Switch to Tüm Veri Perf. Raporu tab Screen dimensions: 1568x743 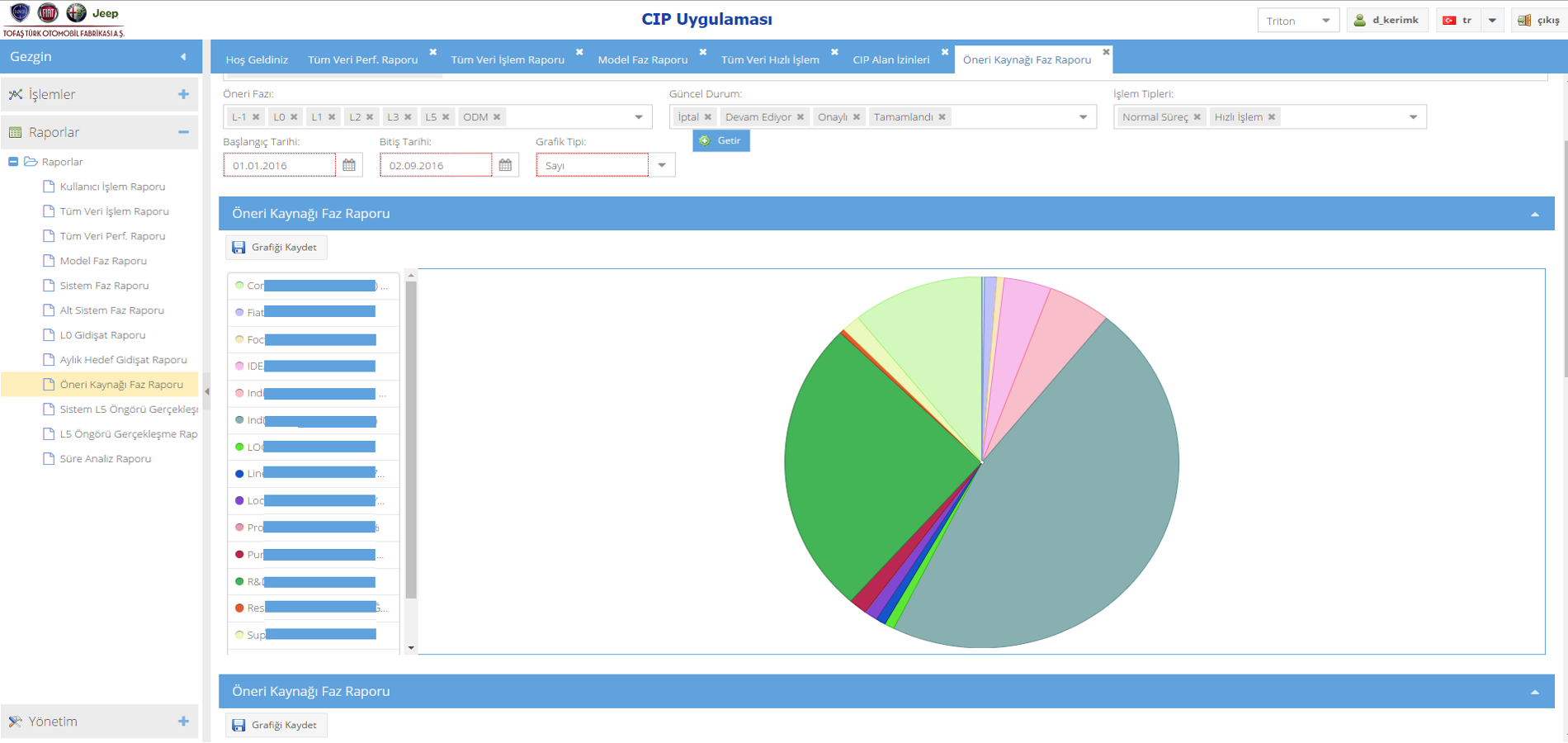pos(362,59)
